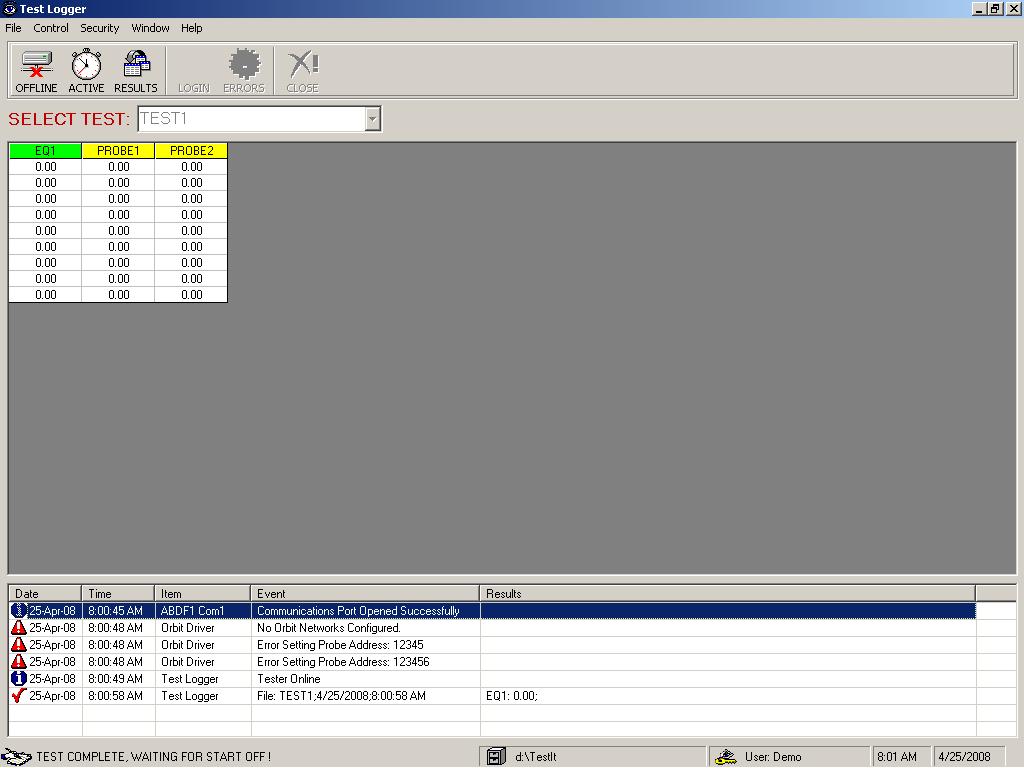Click the yellow PROBE2 column header
Screen dimensions: 1024x768
pos(191,151)
